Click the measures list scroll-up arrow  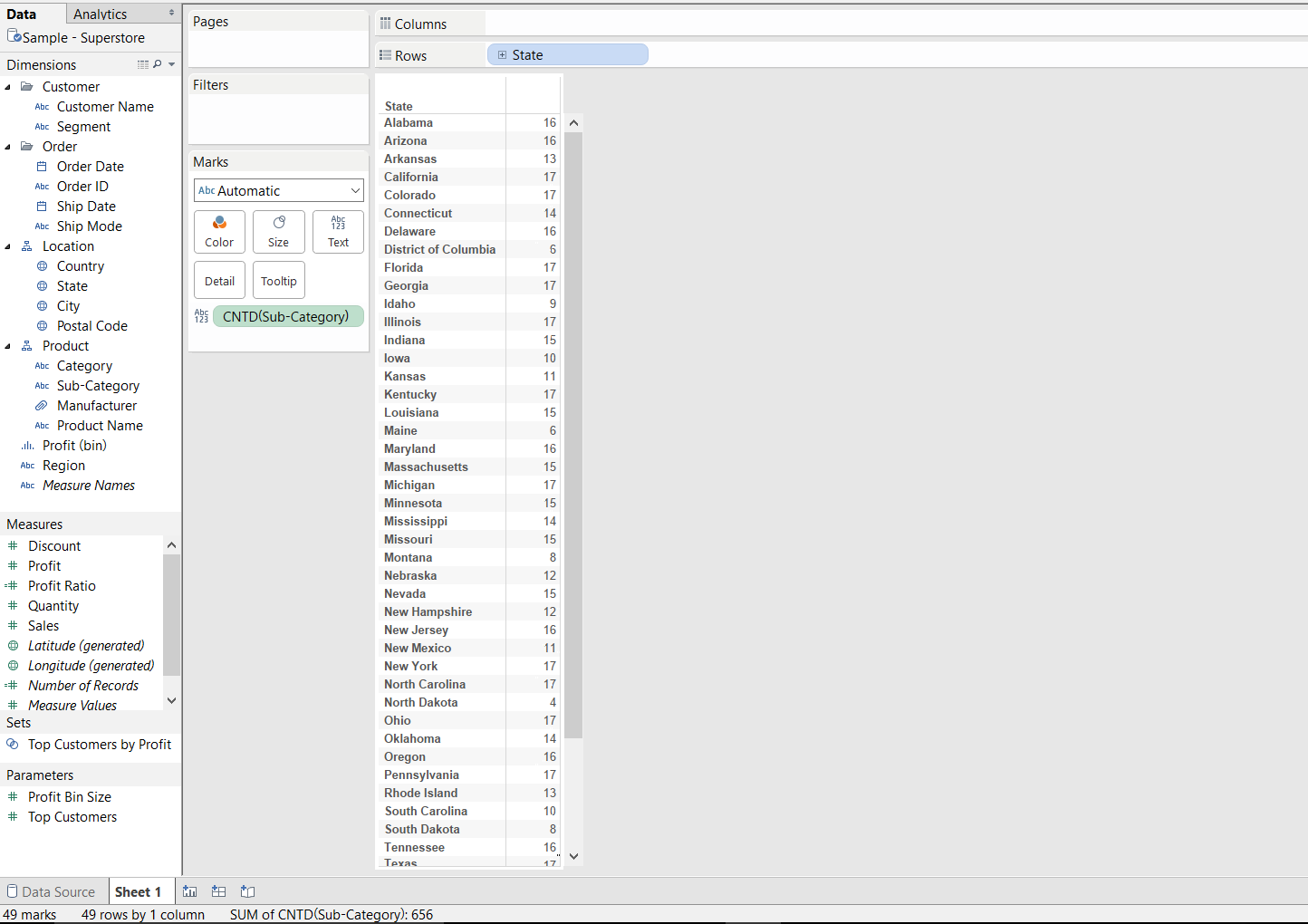(171, 545)
